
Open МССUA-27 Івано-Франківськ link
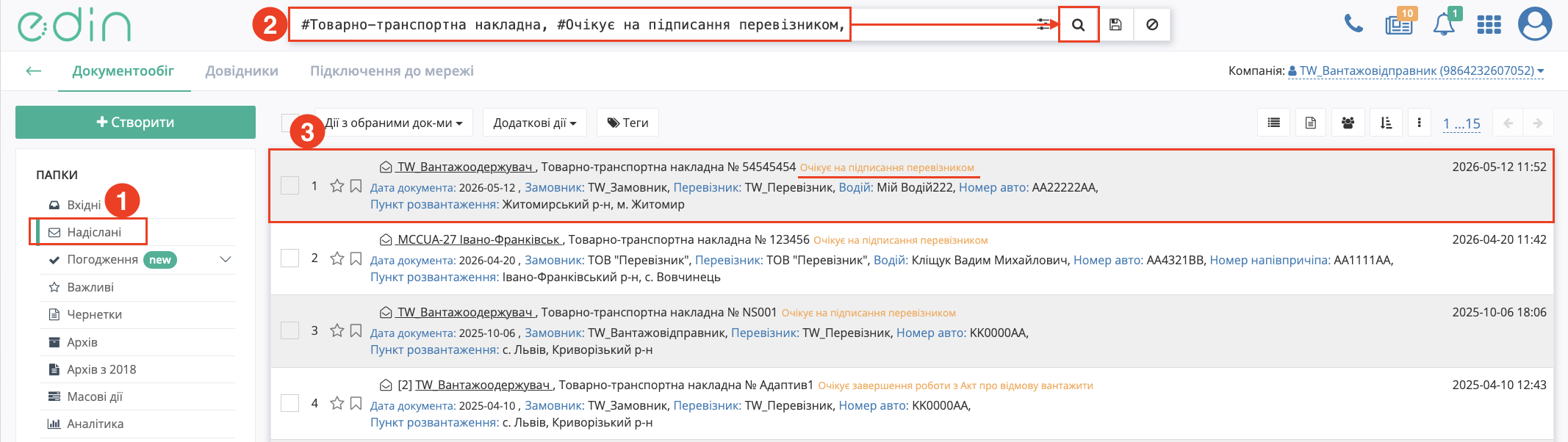pos(480,239)
